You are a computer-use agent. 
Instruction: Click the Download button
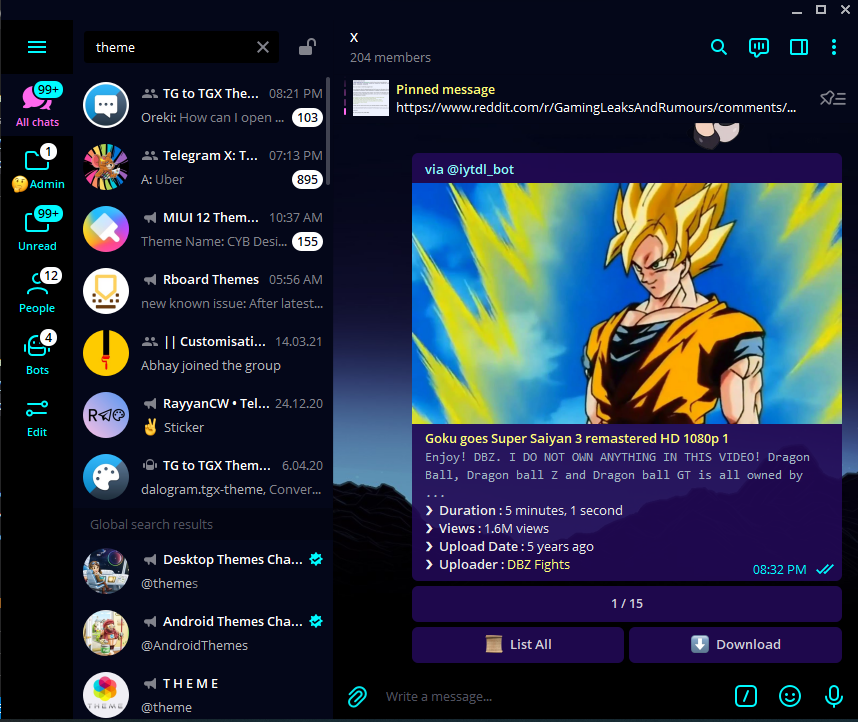pyautogui.click(x=735, y=645)
